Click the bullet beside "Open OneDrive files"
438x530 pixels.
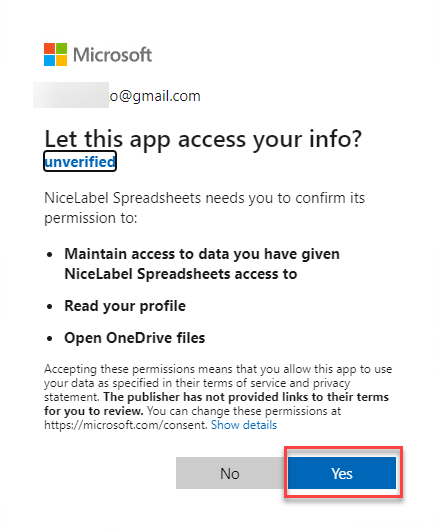50,338
